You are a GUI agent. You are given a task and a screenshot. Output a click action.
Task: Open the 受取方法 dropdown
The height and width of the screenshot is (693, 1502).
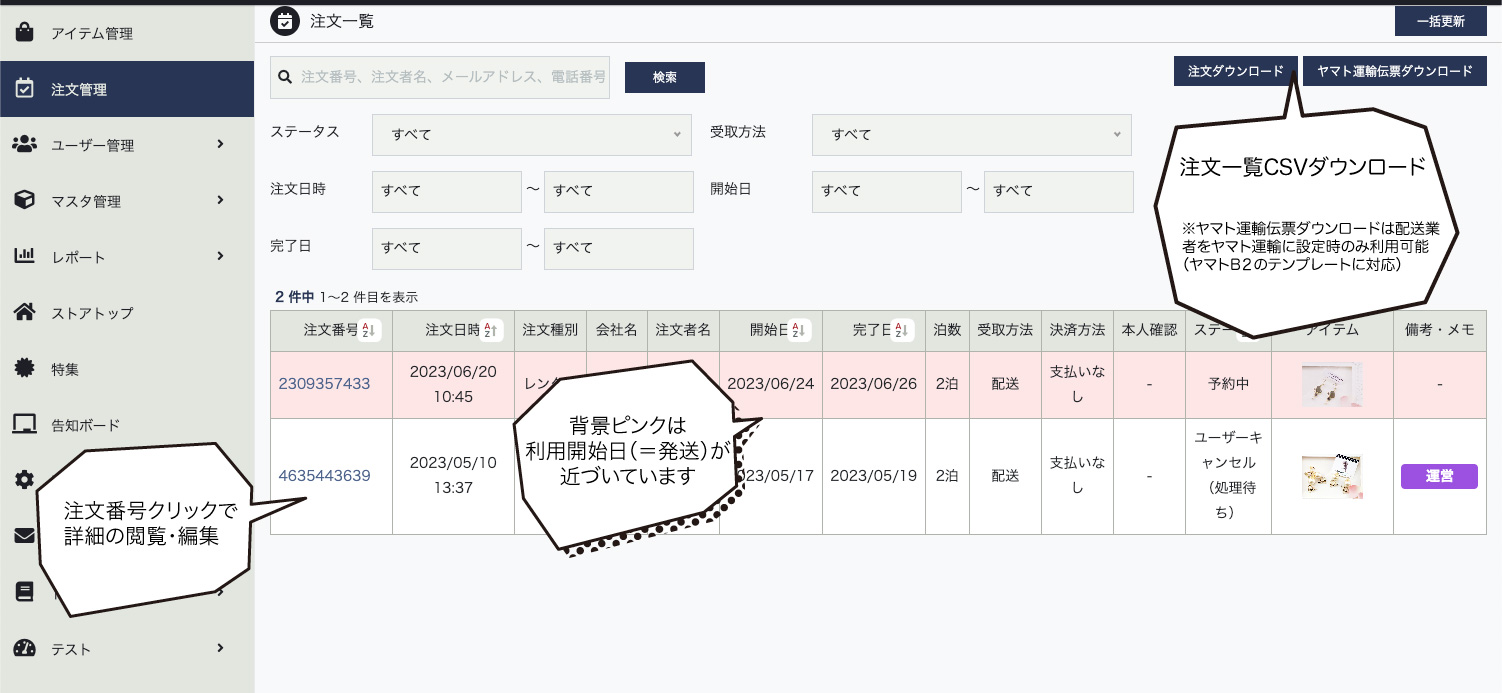click(971, 135)
